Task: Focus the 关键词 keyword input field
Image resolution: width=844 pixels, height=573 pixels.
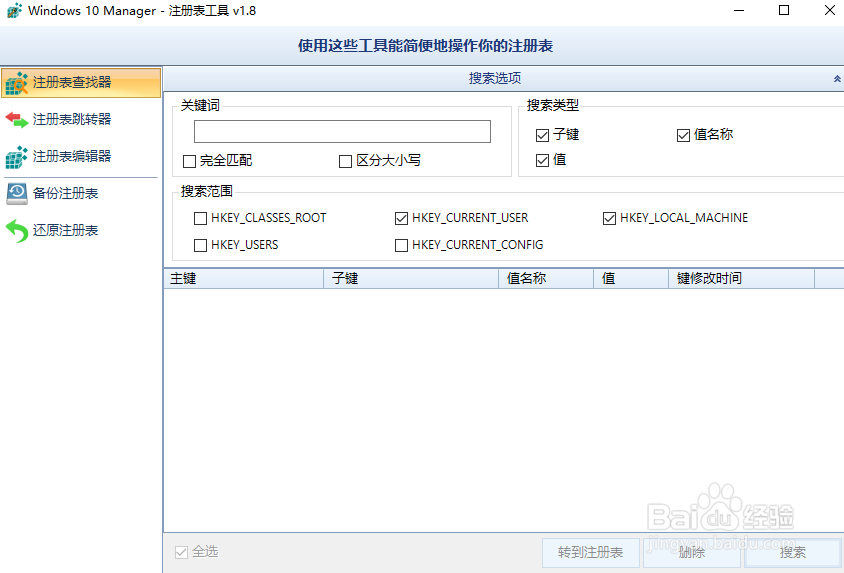Action: tap(342, 131)
